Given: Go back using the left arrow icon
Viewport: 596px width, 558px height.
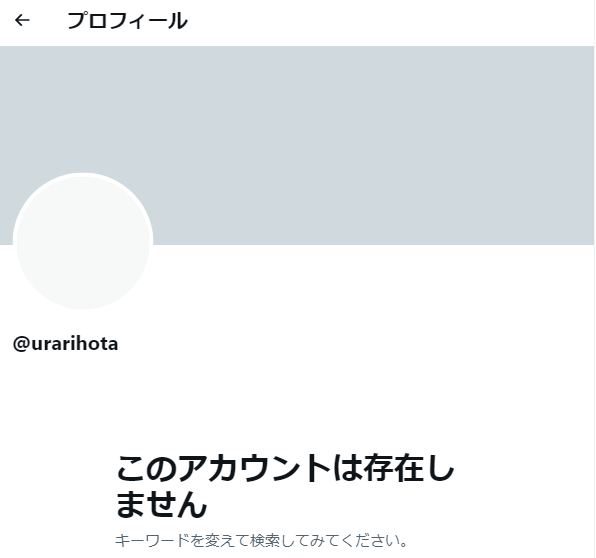Looking at the screenshot, I should [x=22, y=20].
